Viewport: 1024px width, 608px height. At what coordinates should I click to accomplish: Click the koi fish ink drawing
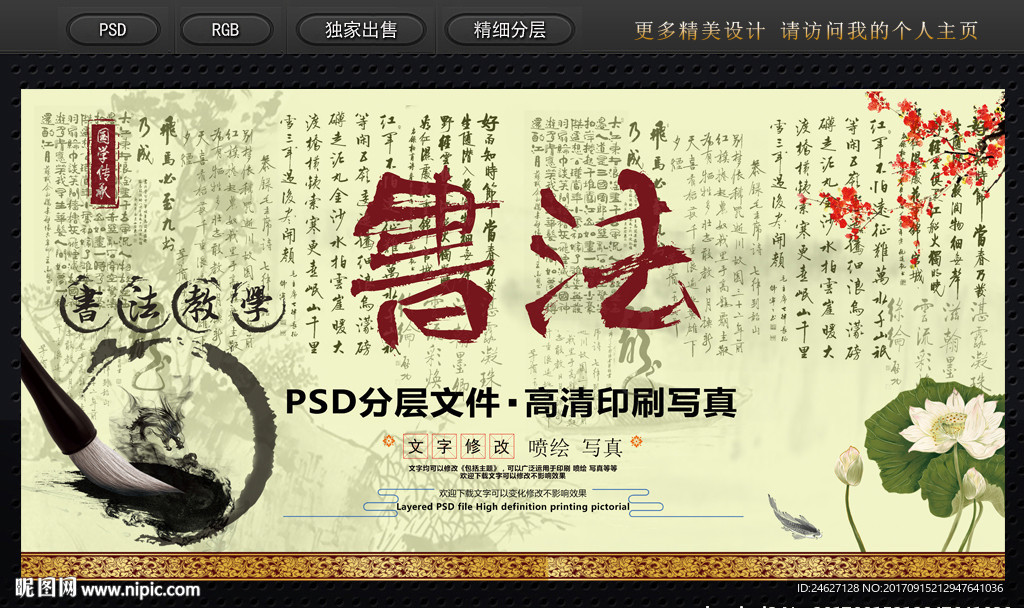point(793,518)
